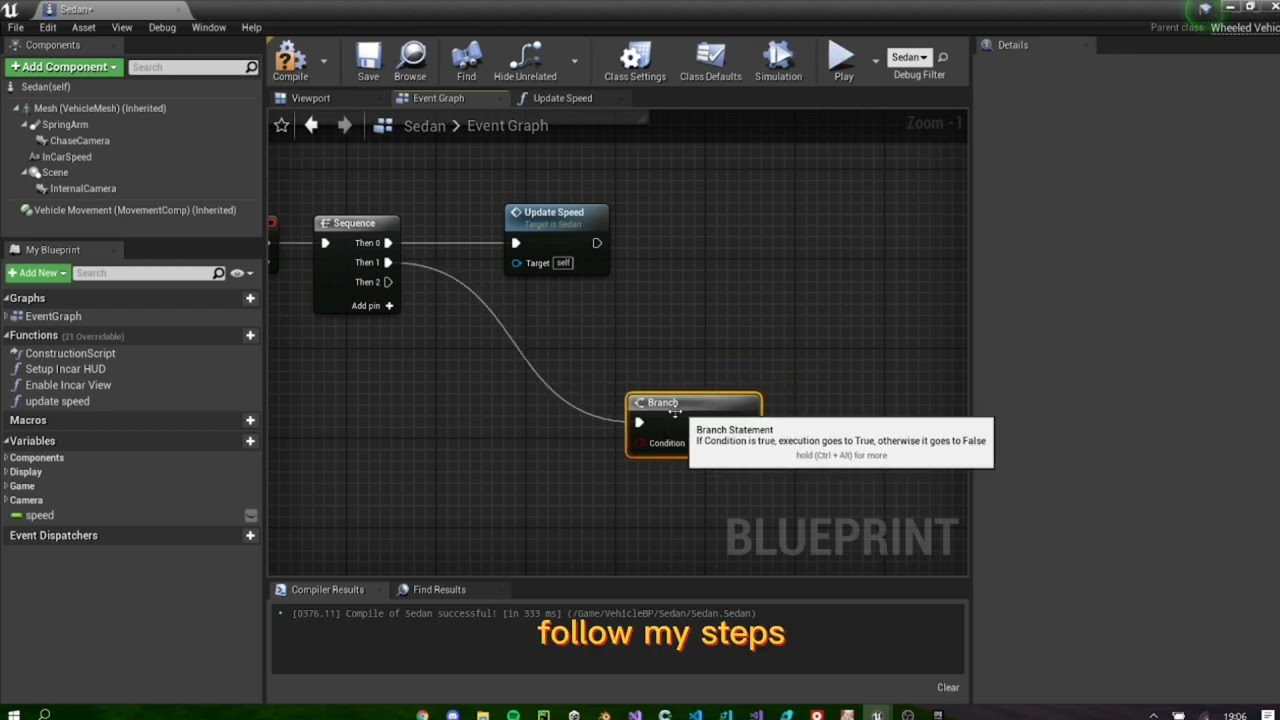Expand the Display variable category
The height and width of the screenshot is (720, 1280).
(x=6, y=472)
